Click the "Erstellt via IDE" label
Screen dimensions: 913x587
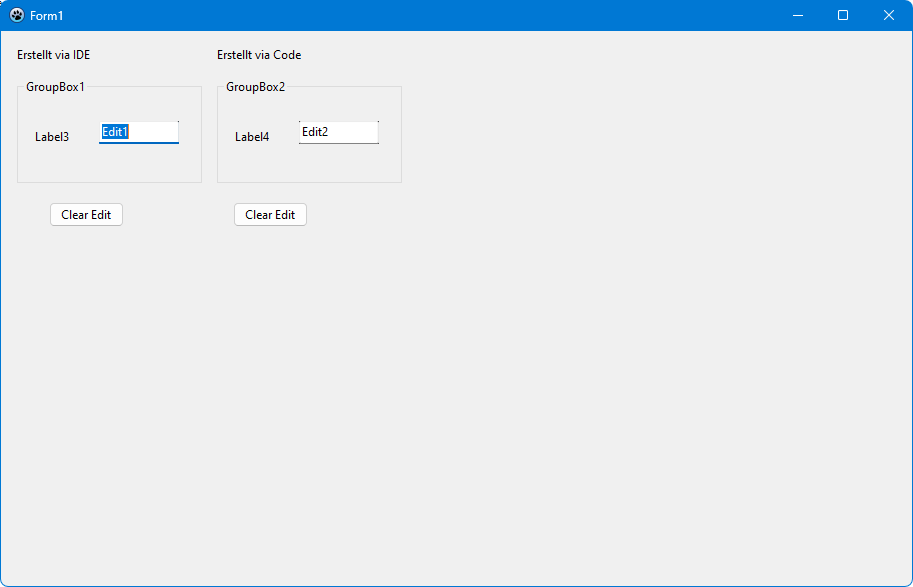click(53, 55)
